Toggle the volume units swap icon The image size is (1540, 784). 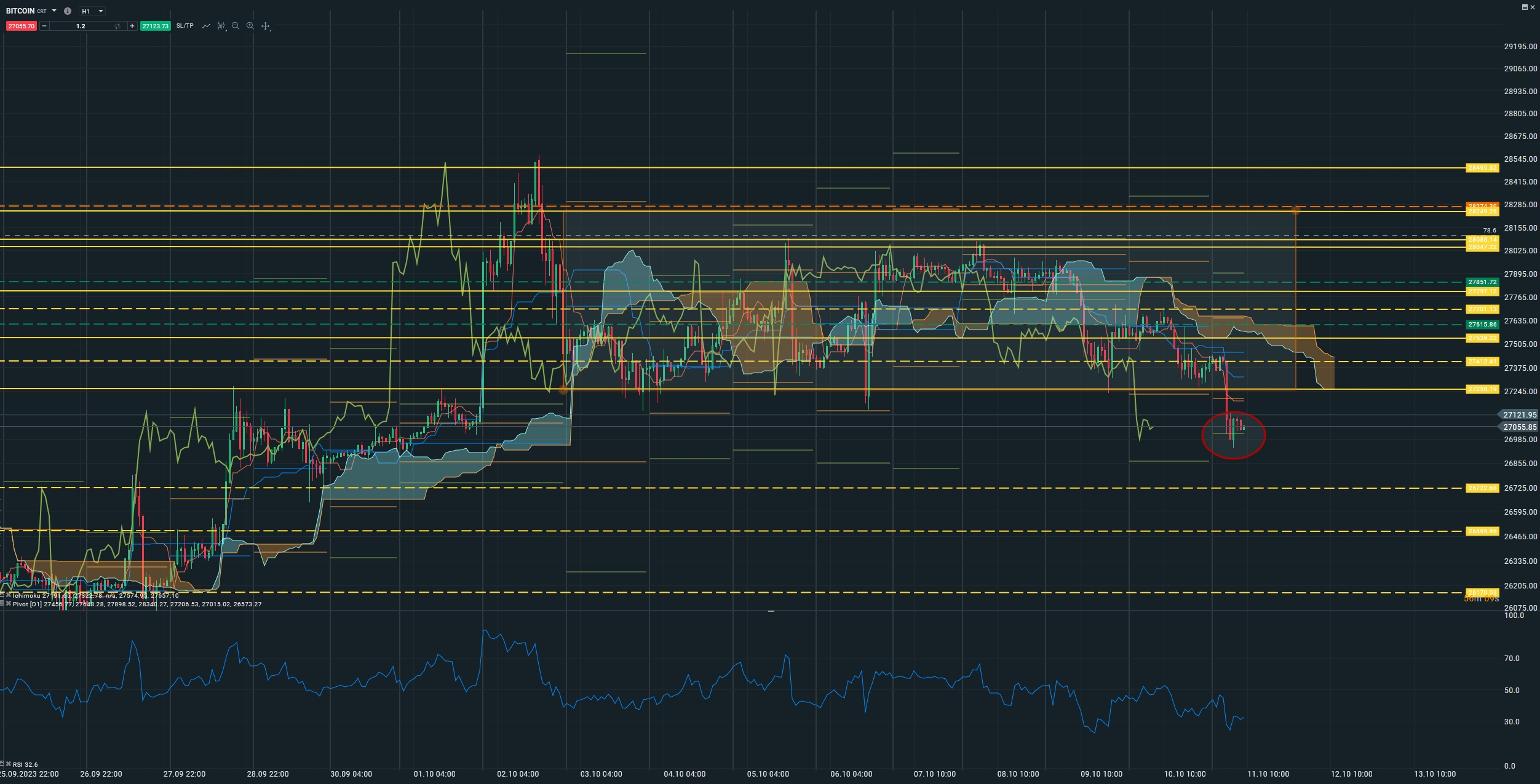[117, 26]
